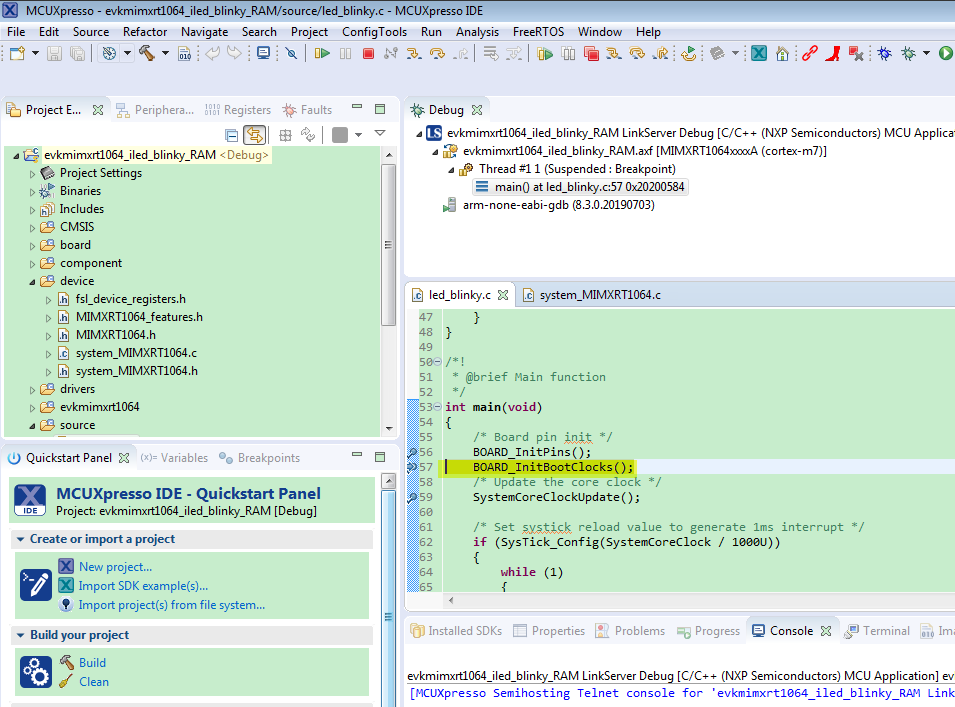The image size is (955, 707).
Task: Click the Suspend (pause) debug icon
Action: pos(345,53)
